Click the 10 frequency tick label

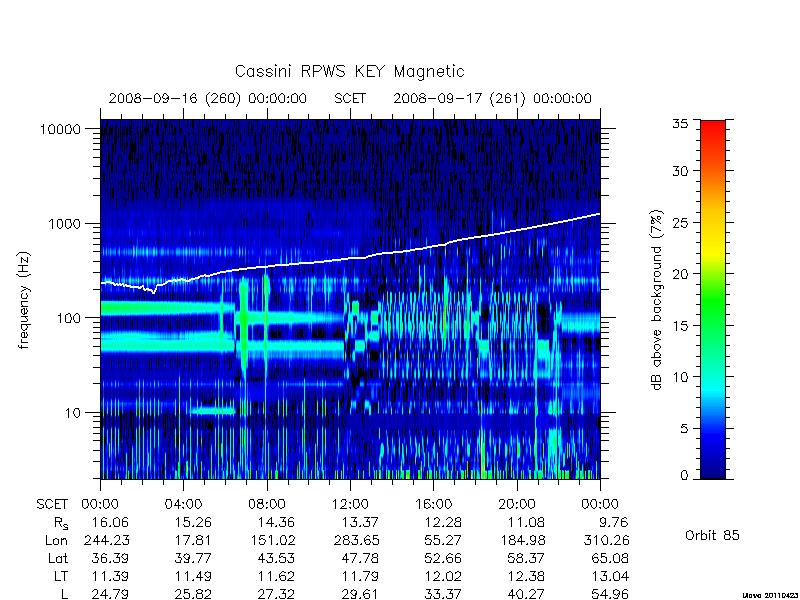[73, 412]
